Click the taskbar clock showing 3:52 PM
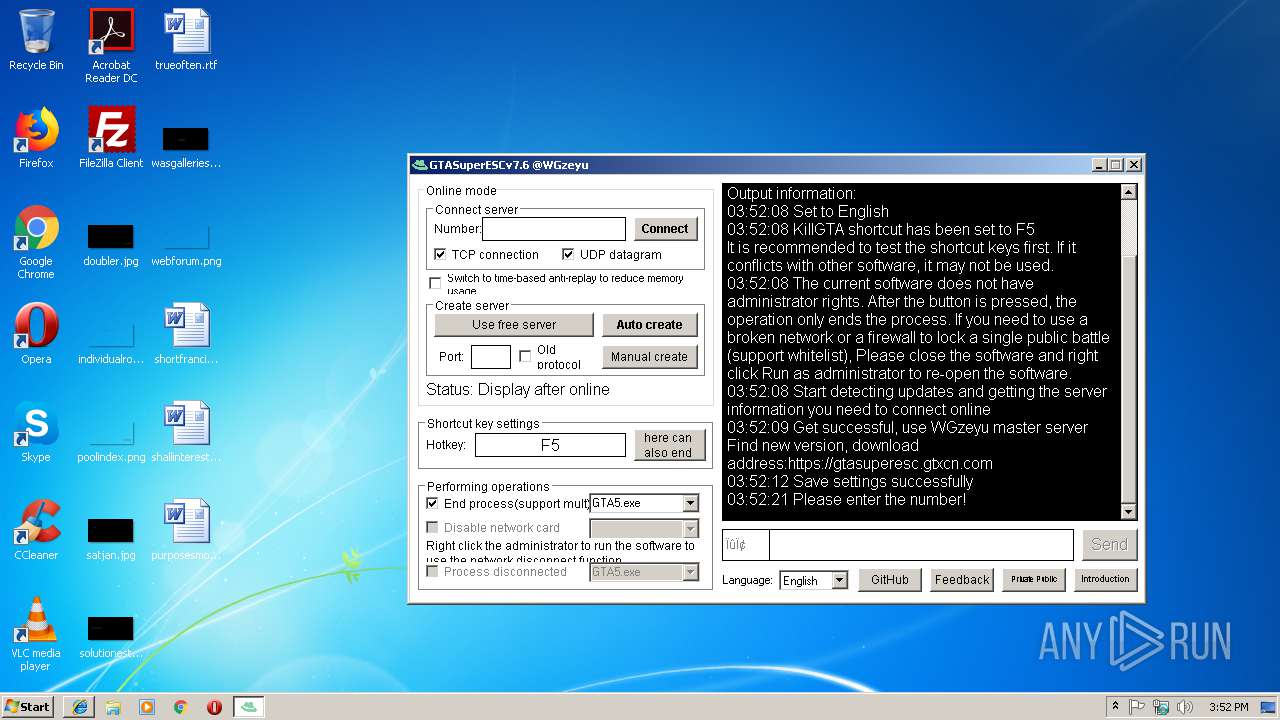1280x720 pixels. coord(1229,707)
